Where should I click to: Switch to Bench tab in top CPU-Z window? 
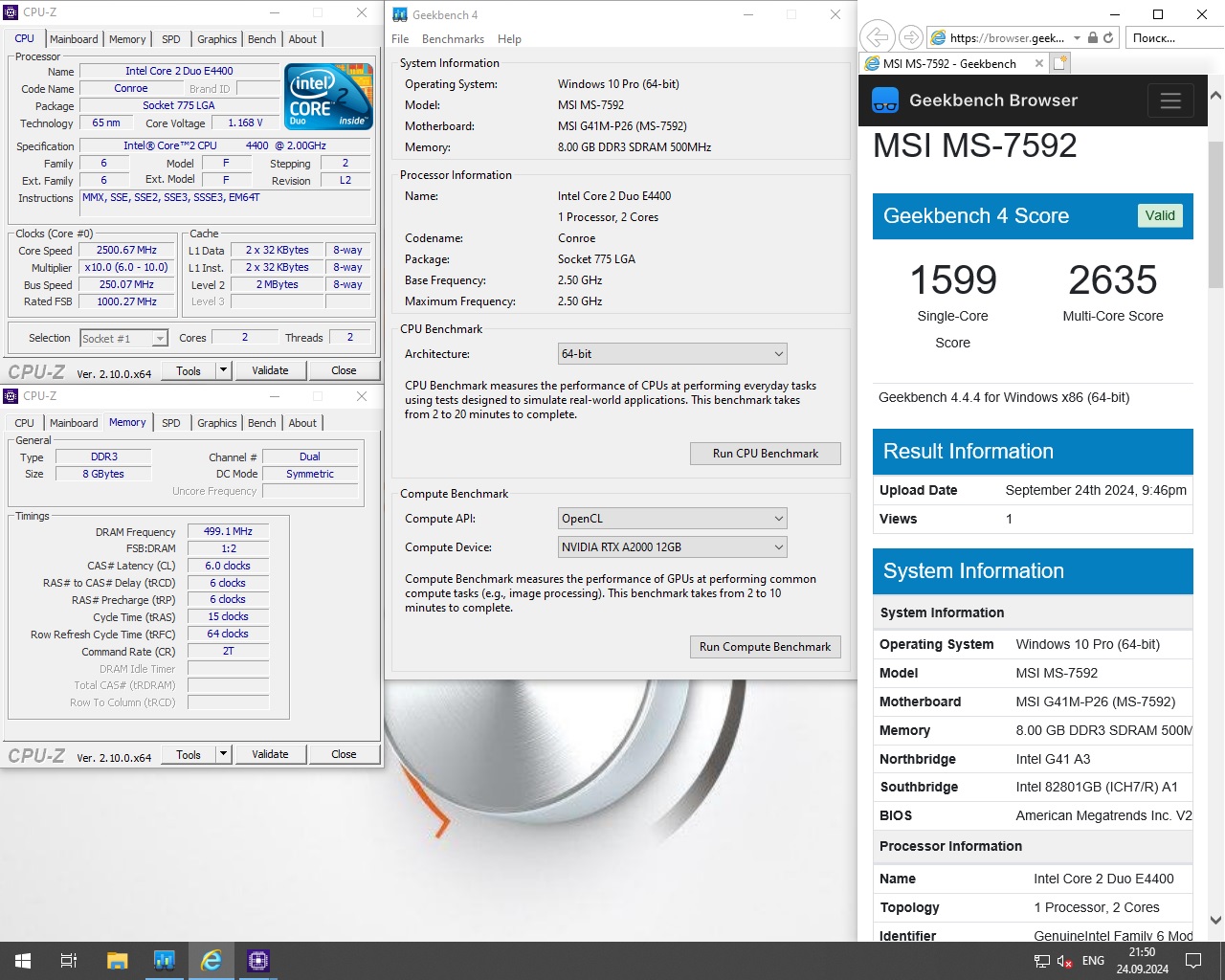[x=262, y=39]
